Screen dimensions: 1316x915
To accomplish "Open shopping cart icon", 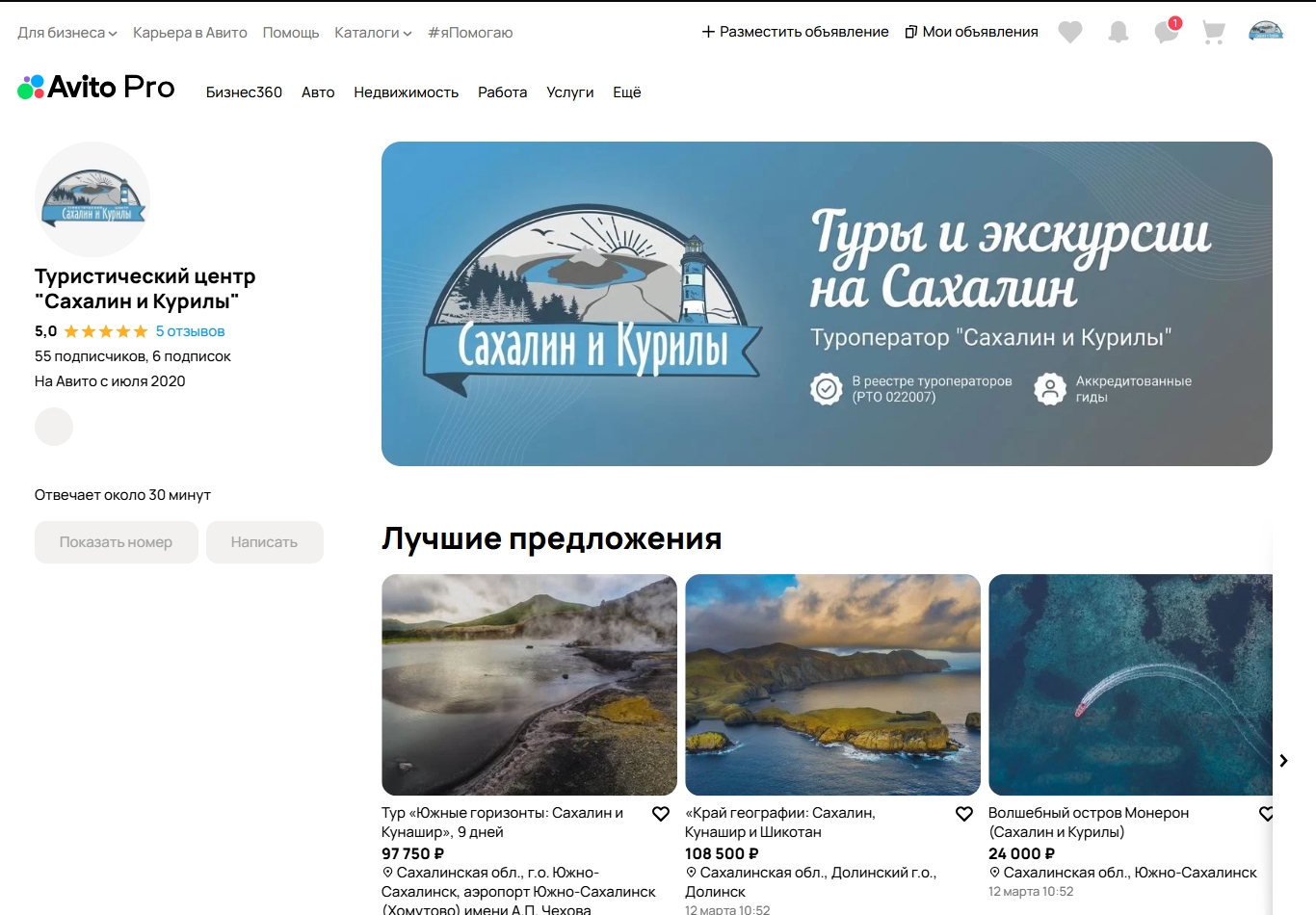I will pyautogui.click(x=1213, y=33).
